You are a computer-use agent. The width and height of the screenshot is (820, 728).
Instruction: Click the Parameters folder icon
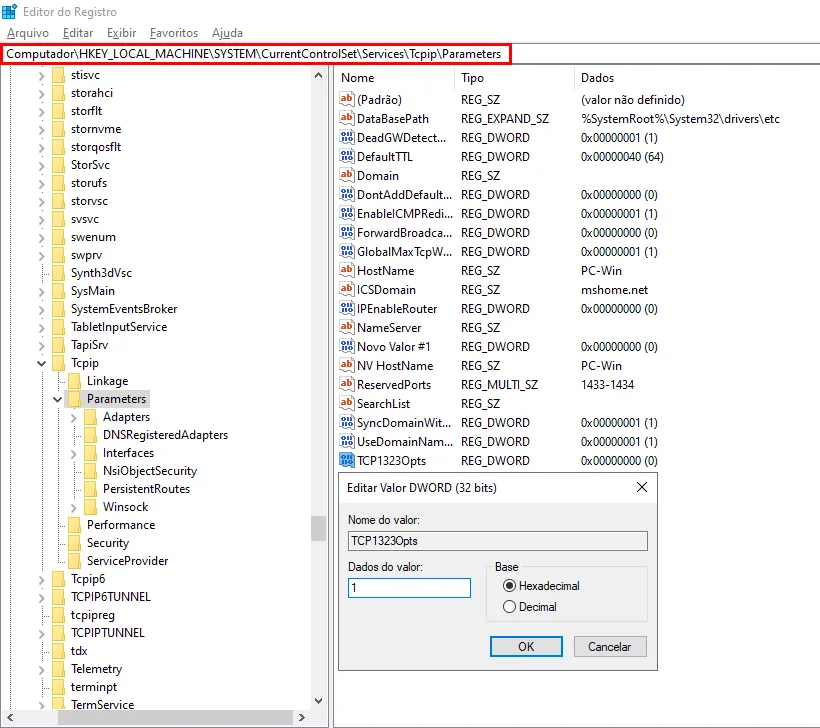74,399
